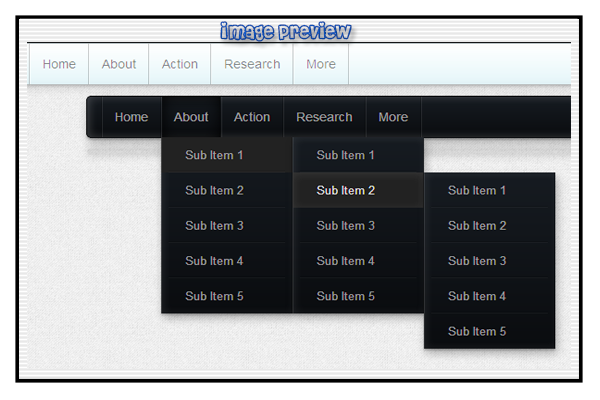Choose Sub Item 2 in About dropdown
600x400 pixels.
point(227,190)
